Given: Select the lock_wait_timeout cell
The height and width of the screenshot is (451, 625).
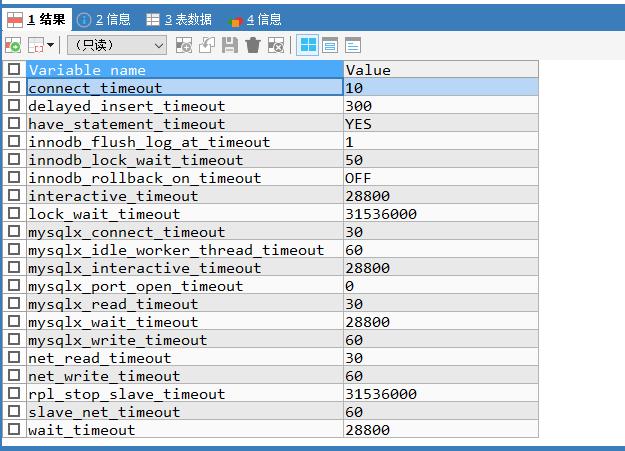Looking at the screenshot, I should coord(185,213).
